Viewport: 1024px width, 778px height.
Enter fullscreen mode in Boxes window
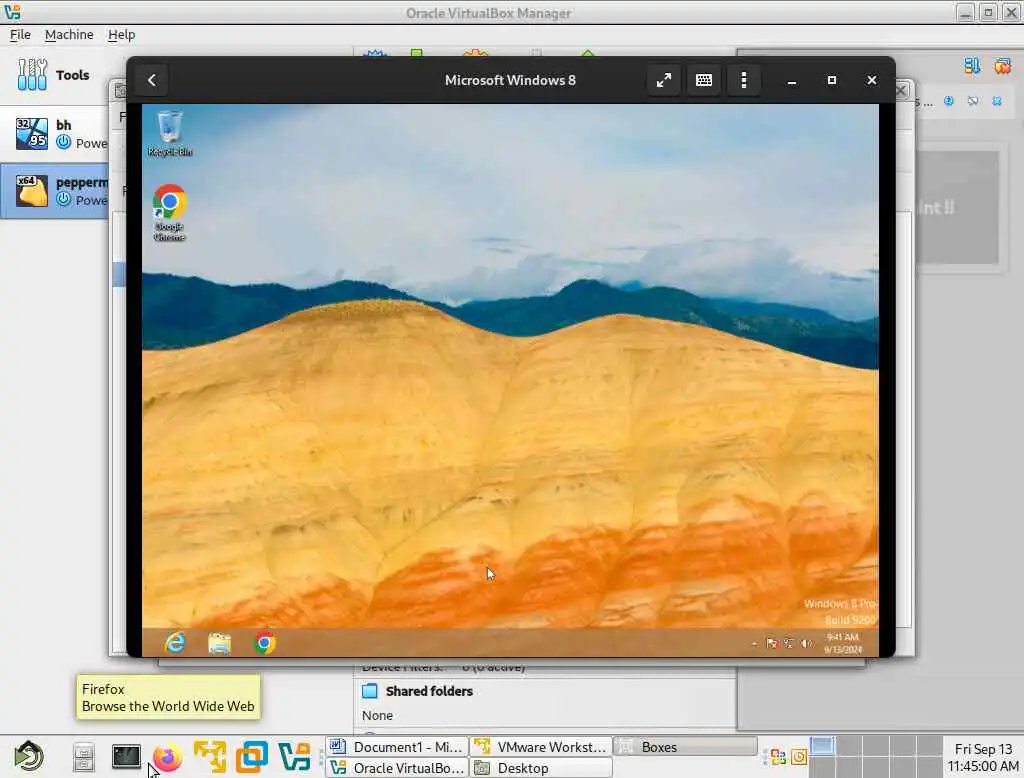(664, 80)
